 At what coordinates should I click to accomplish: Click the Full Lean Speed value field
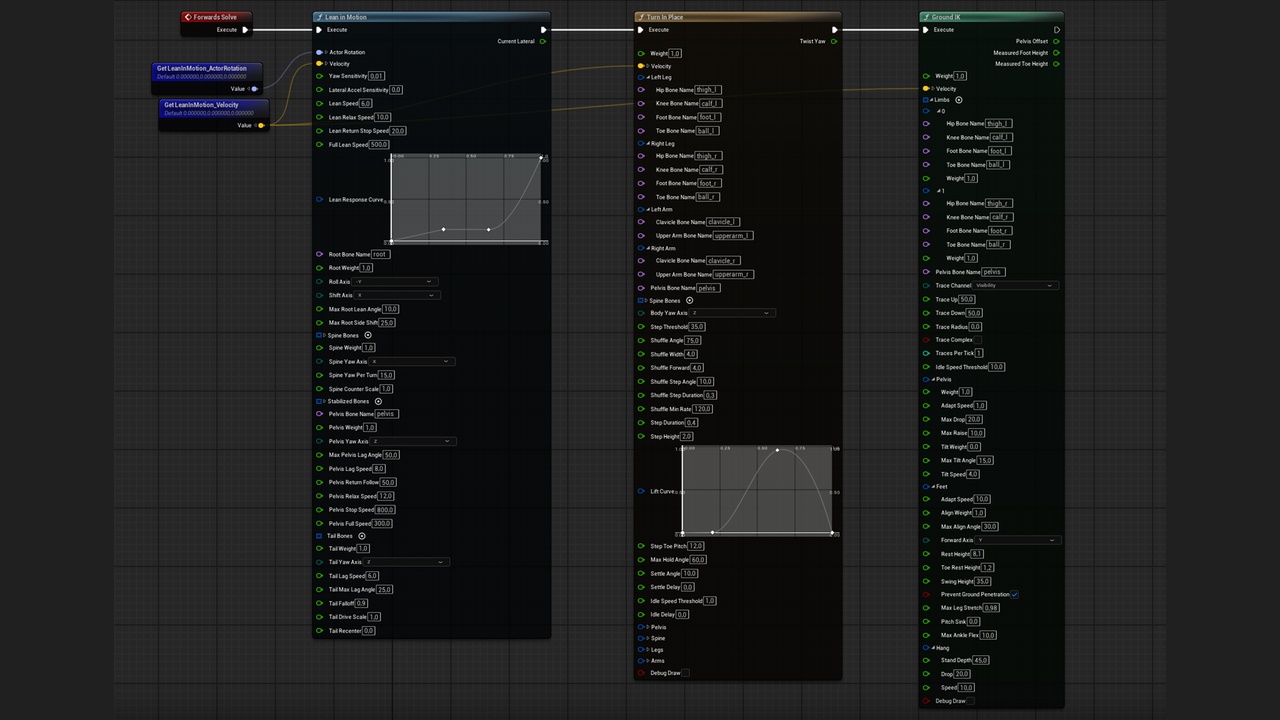tap(379, 144)
